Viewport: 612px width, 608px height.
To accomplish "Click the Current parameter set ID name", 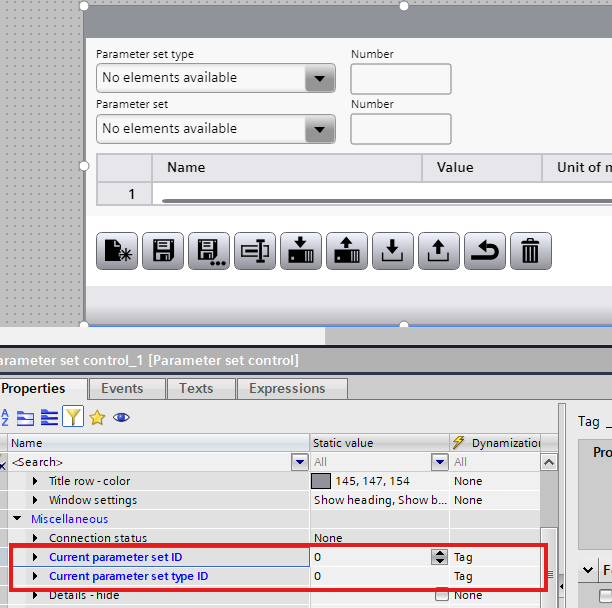I will click(x=116, y=557).
